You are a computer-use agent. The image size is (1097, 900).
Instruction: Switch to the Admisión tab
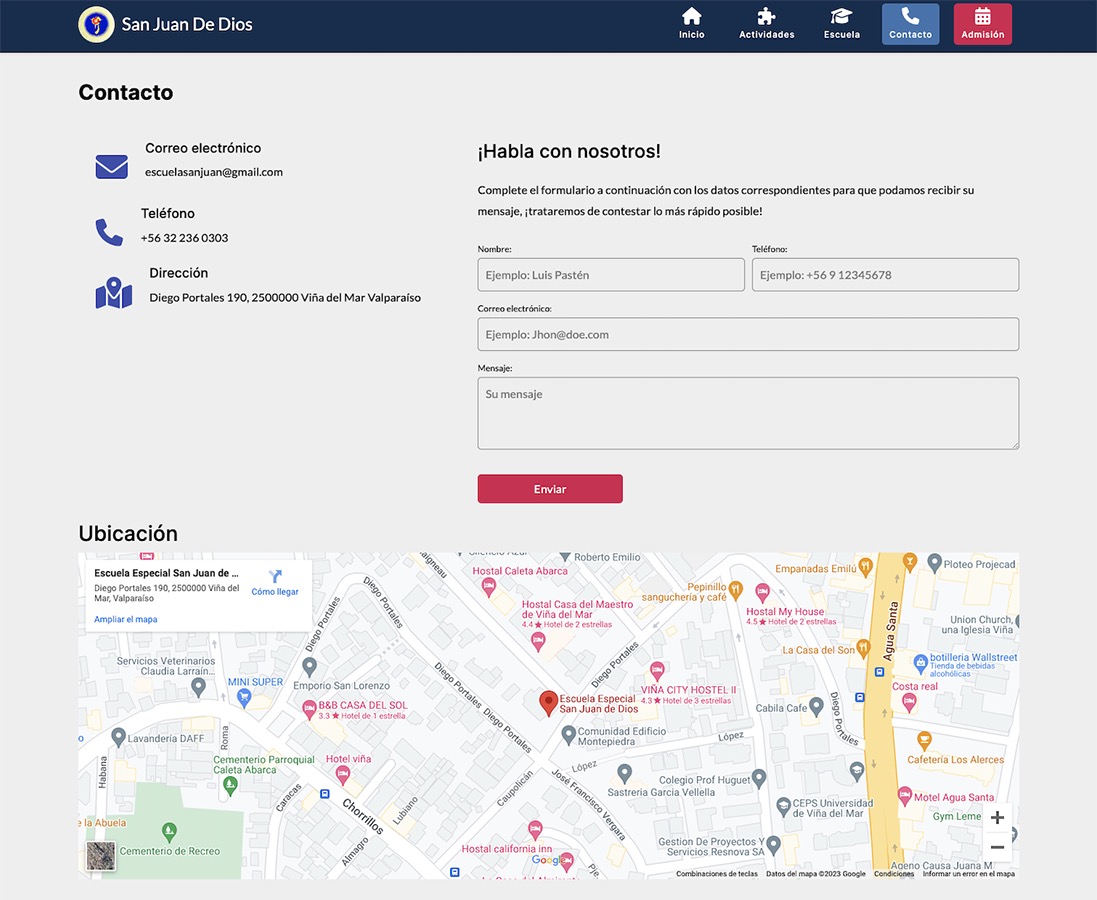click(x=982, y=23)
